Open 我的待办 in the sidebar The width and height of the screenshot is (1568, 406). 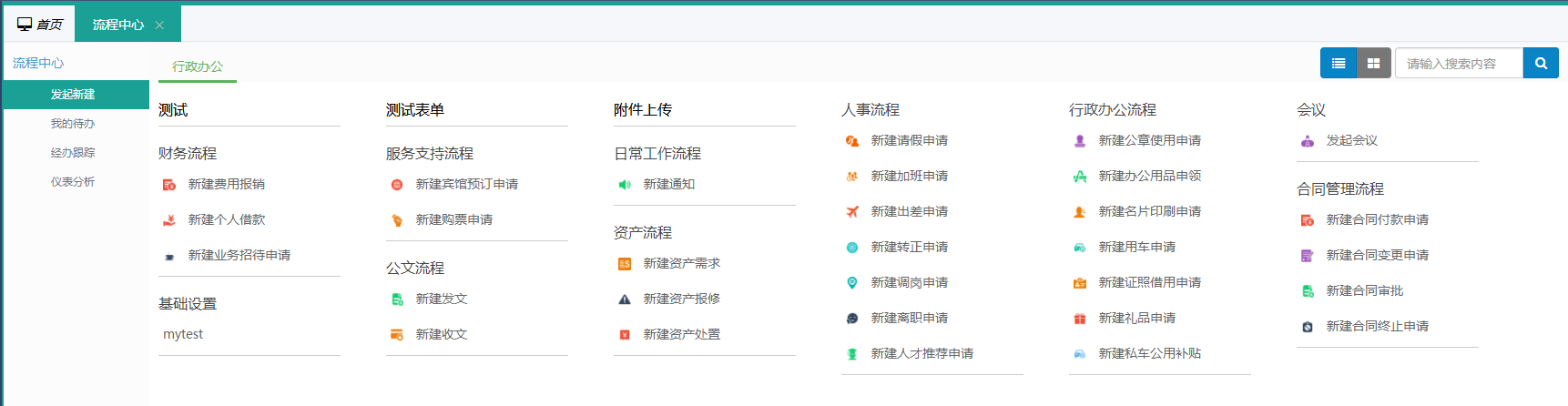coord(73,124)
